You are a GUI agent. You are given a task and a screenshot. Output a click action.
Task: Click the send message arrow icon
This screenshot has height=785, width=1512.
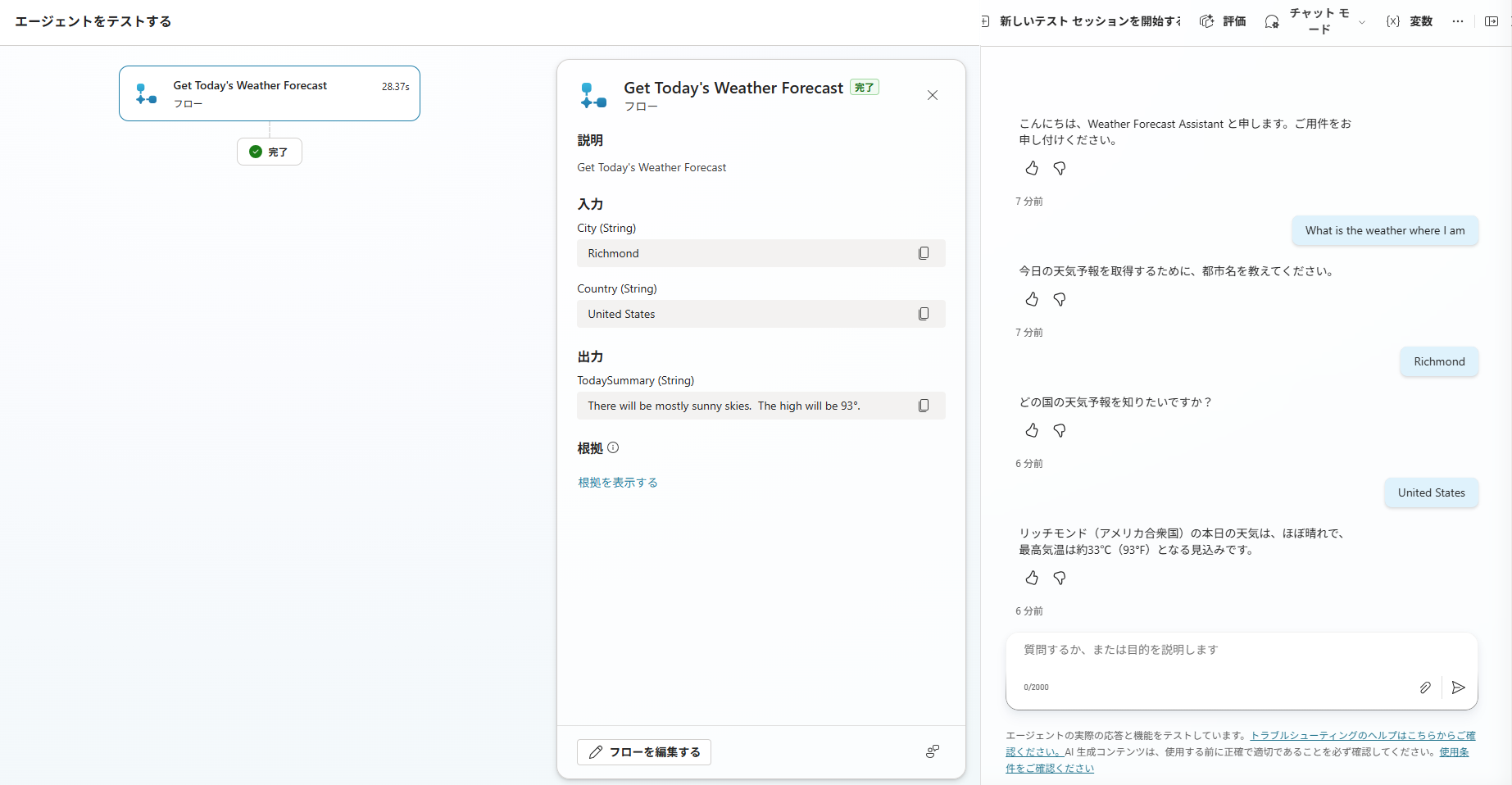(1458, 687)
